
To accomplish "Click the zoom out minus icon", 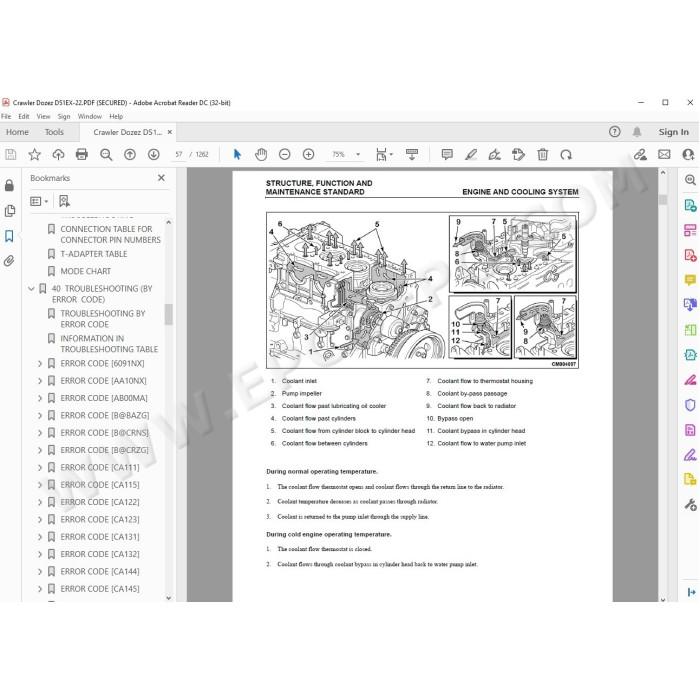I will pyautogui.click(x=284, y=154).
